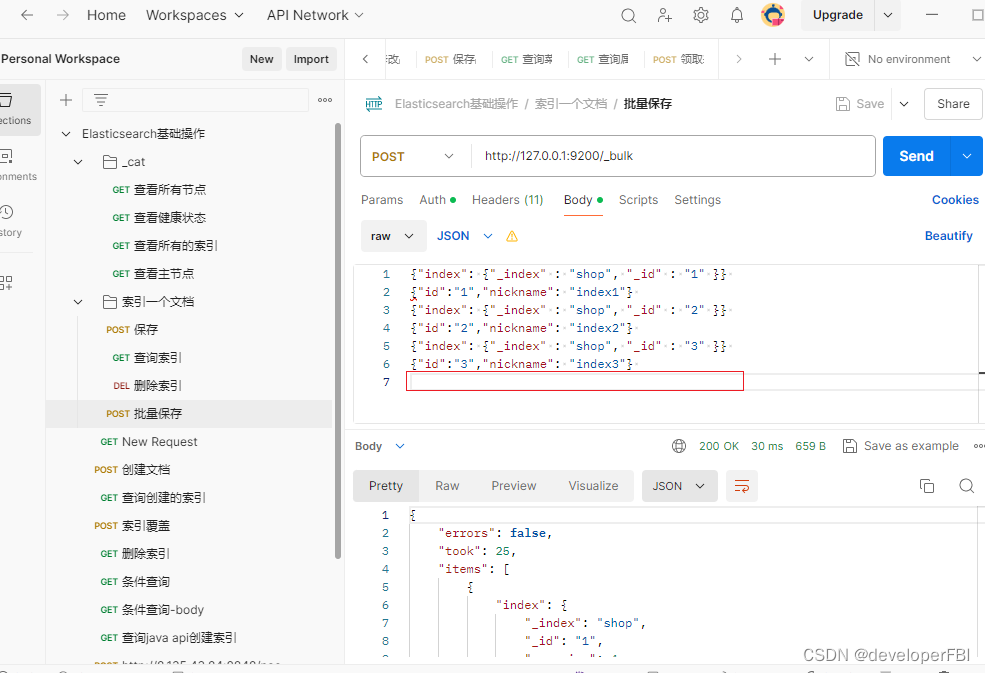985x673 pixels.
Task: Change the JSON body language dropdown
Action: point(465,236)
